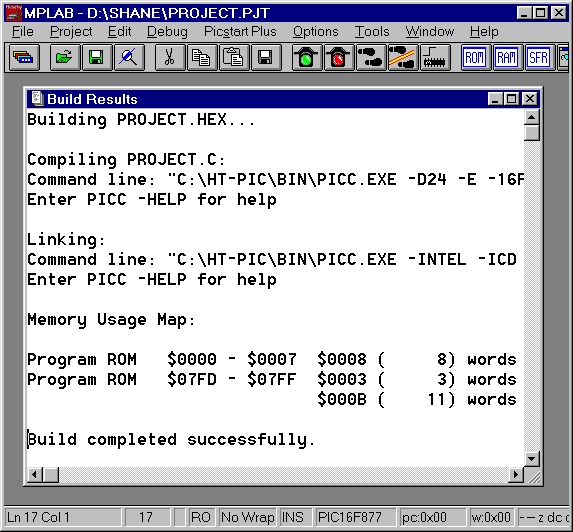This screenshot has width=573, height=532.
Task: Minimize the Build Results window
Action: tap(495, 99)
